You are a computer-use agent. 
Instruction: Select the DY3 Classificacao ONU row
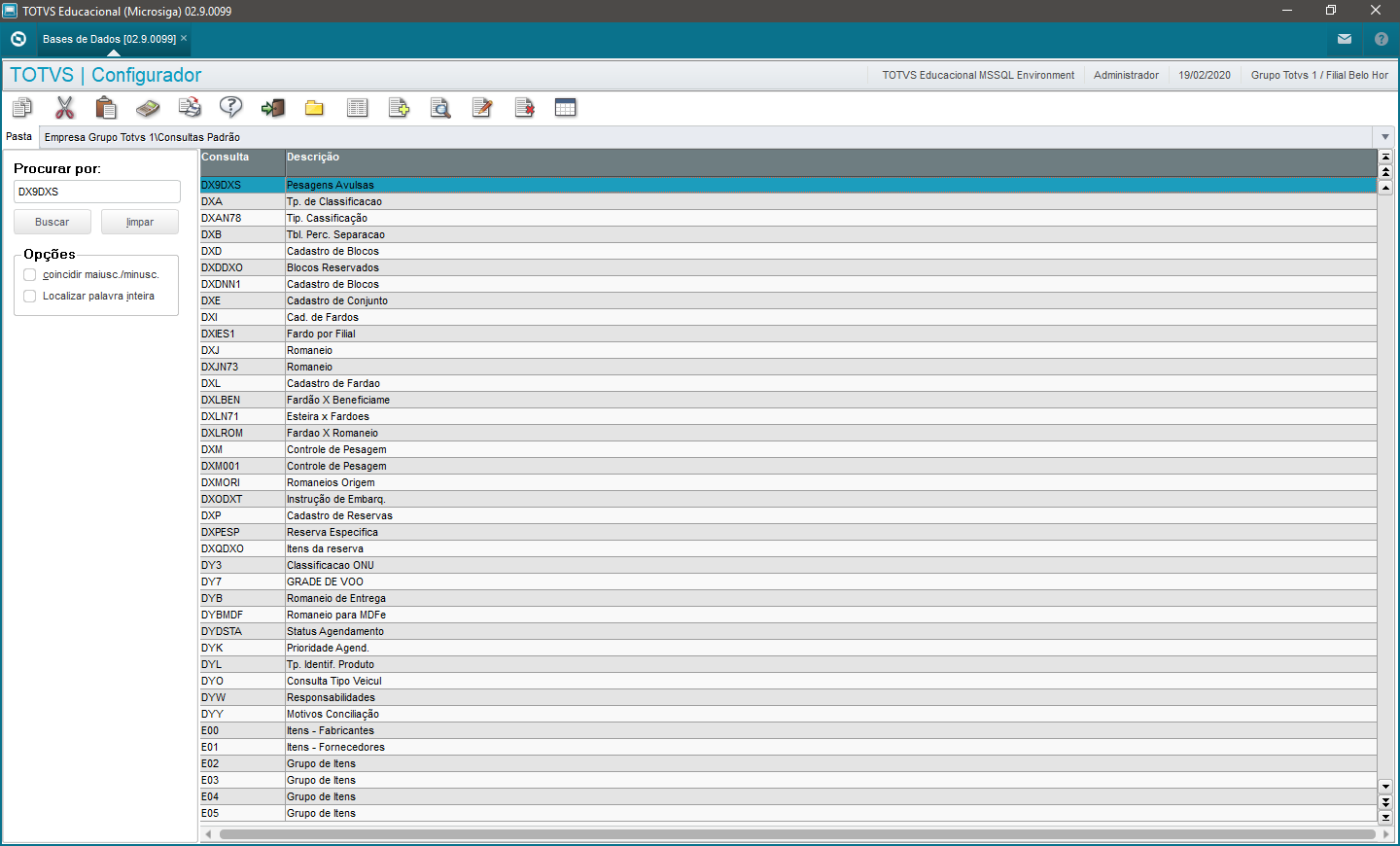[x=788, y=565]
